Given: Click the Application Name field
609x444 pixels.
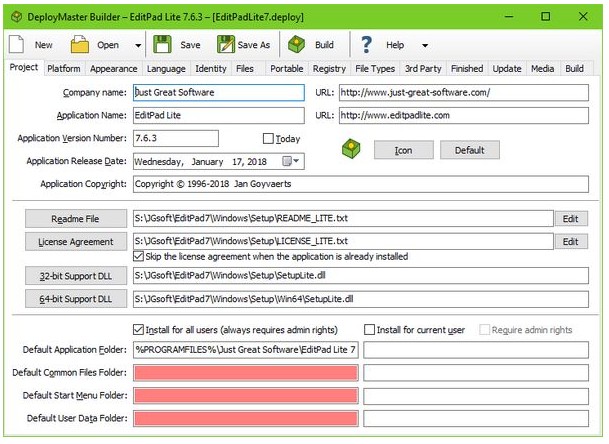Looking at the screenshot, I should point(219,115).
